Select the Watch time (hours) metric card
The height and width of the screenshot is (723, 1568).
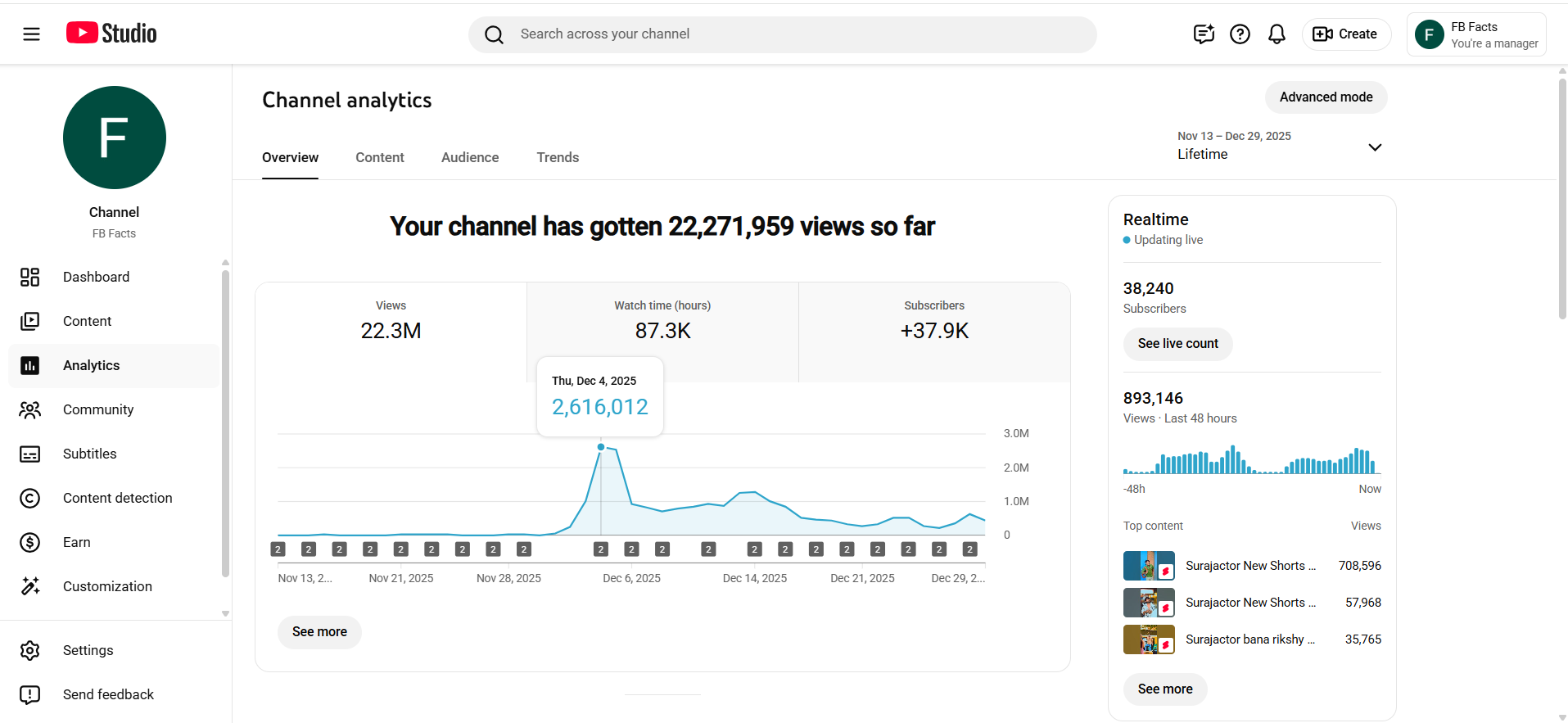point(662,319)
